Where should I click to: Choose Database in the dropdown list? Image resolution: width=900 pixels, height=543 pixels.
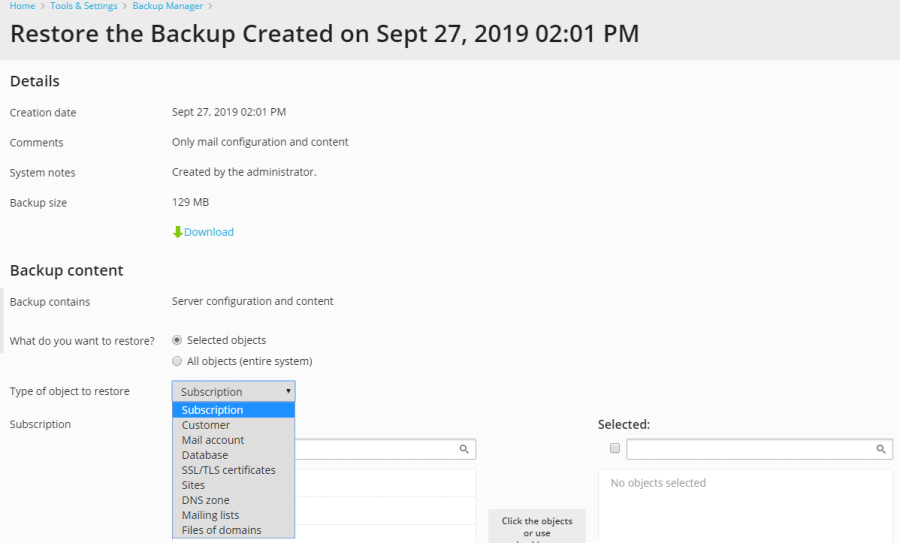[234, 455]
